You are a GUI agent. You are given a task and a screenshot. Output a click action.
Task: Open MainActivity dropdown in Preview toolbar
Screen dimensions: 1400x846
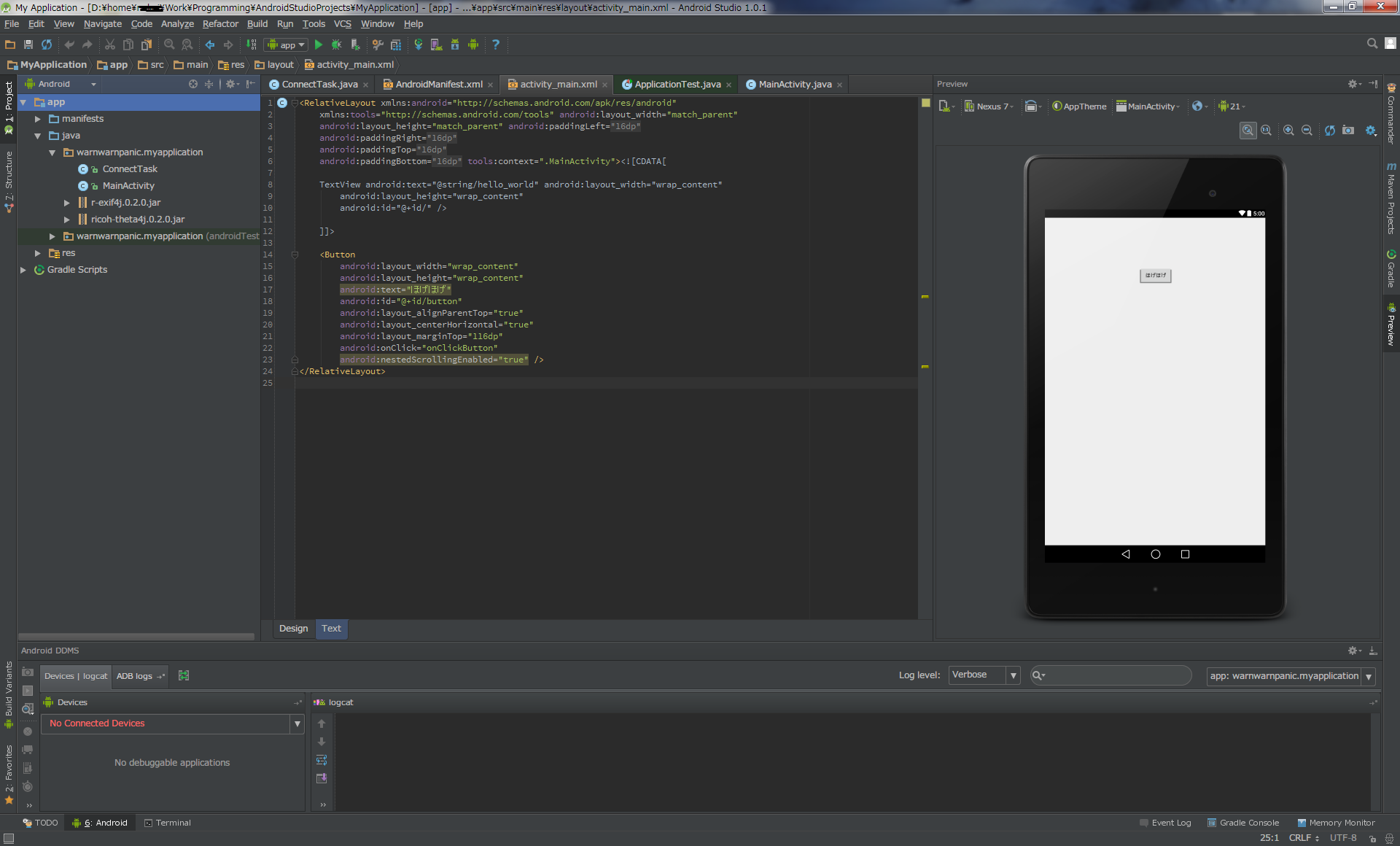1148,106
